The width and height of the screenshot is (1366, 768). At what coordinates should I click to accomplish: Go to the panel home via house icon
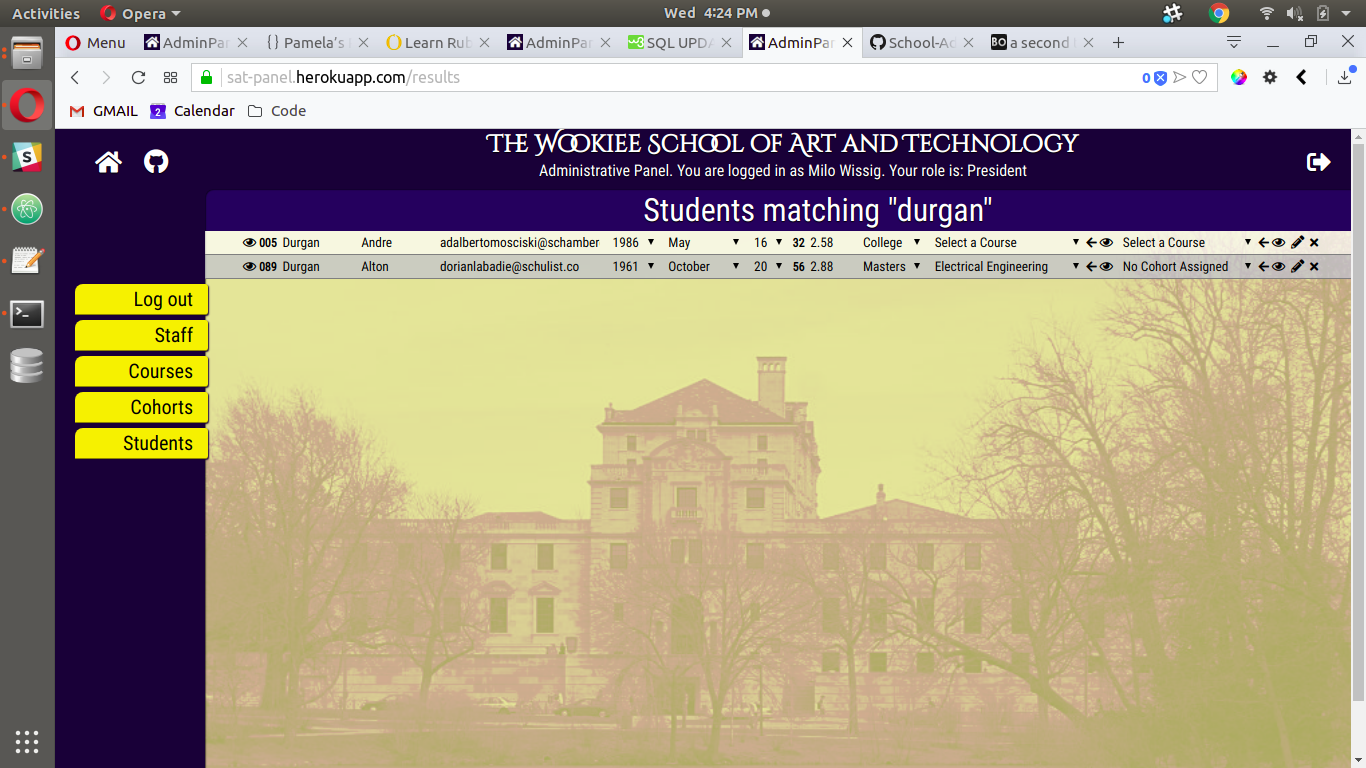pos(109,162)
